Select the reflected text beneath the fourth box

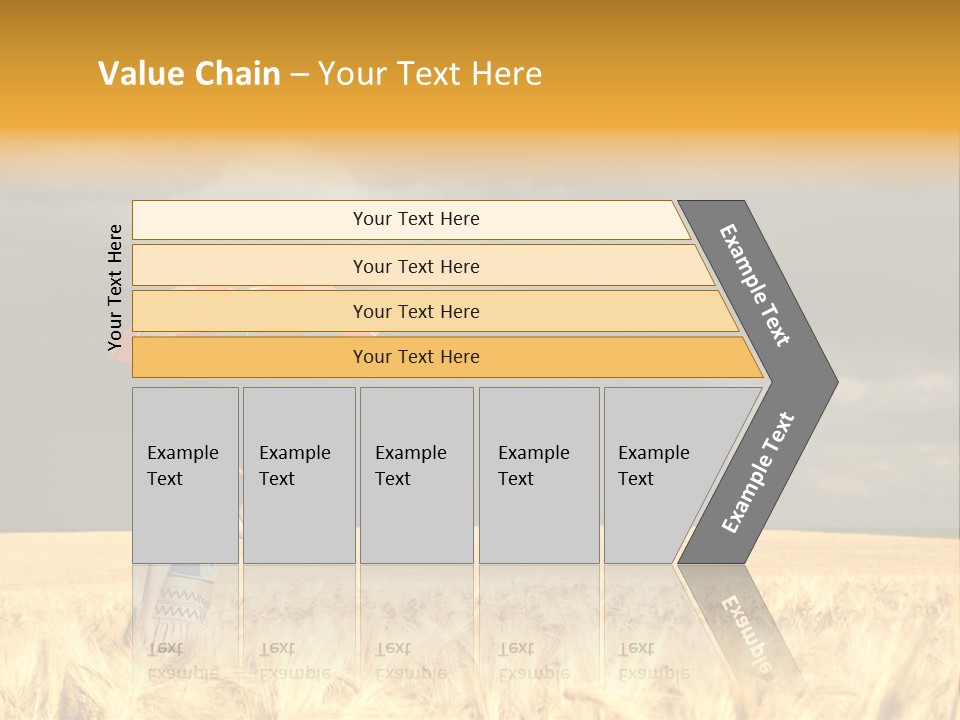tap(533, 660)
